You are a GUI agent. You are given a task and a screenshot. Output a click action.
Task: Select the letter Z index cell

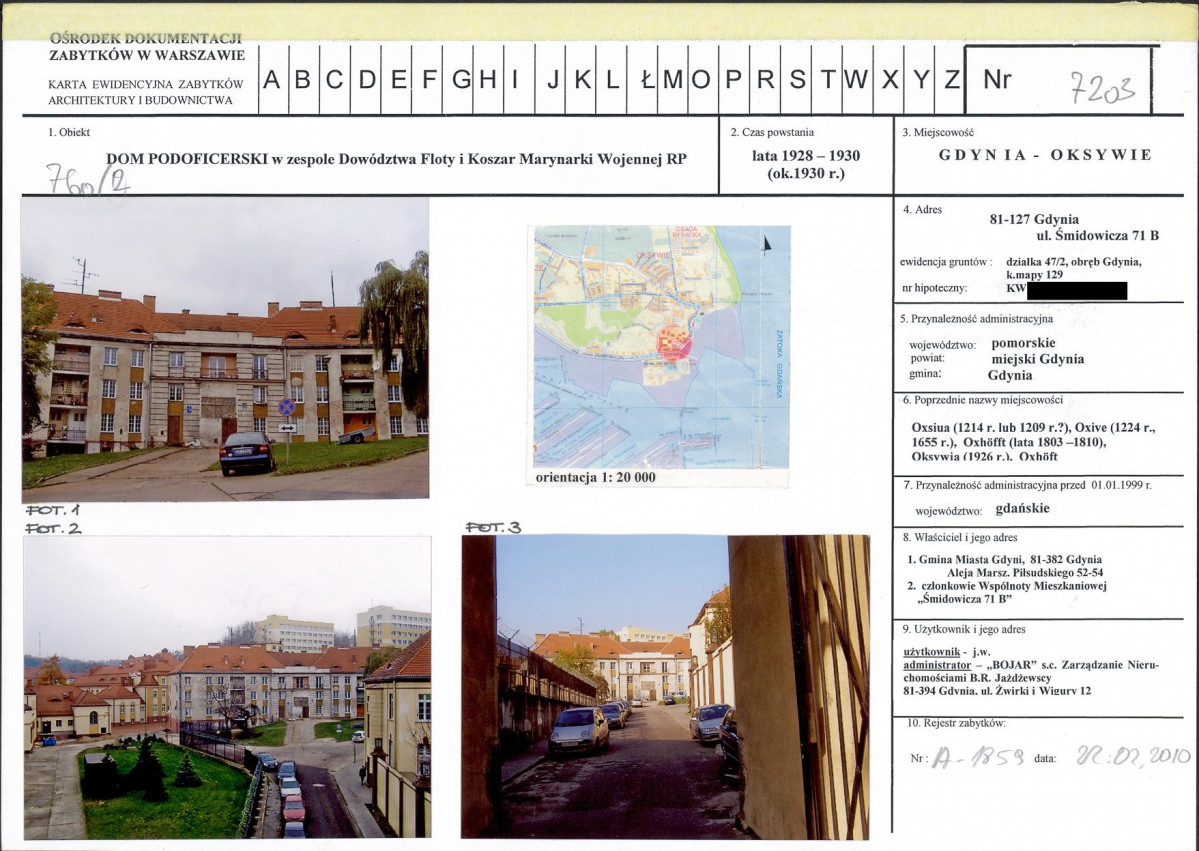pyautogui.click(x=950, y=80)
